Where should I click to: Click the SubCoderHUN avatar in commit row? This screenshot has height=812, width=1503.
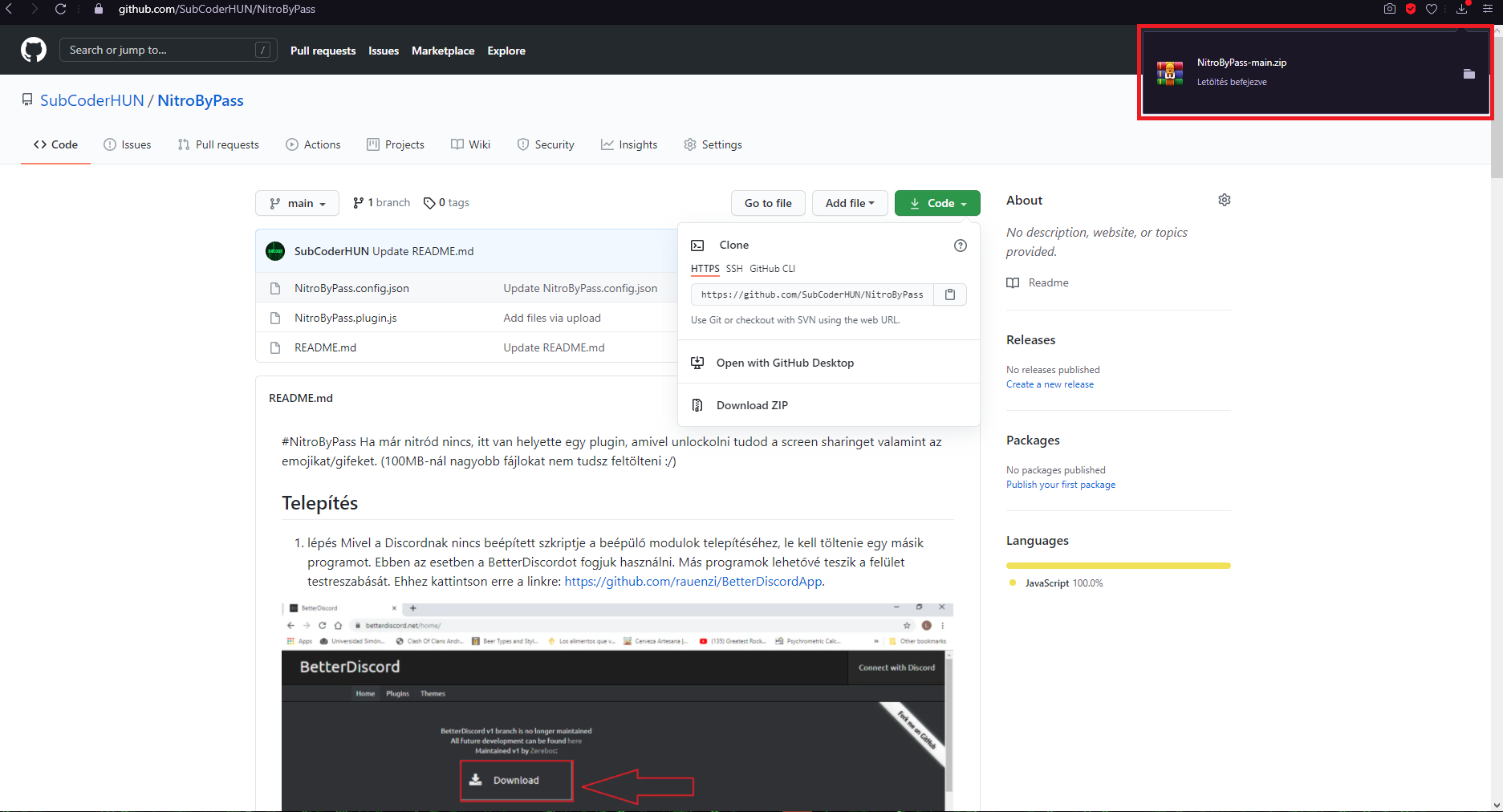275,251
